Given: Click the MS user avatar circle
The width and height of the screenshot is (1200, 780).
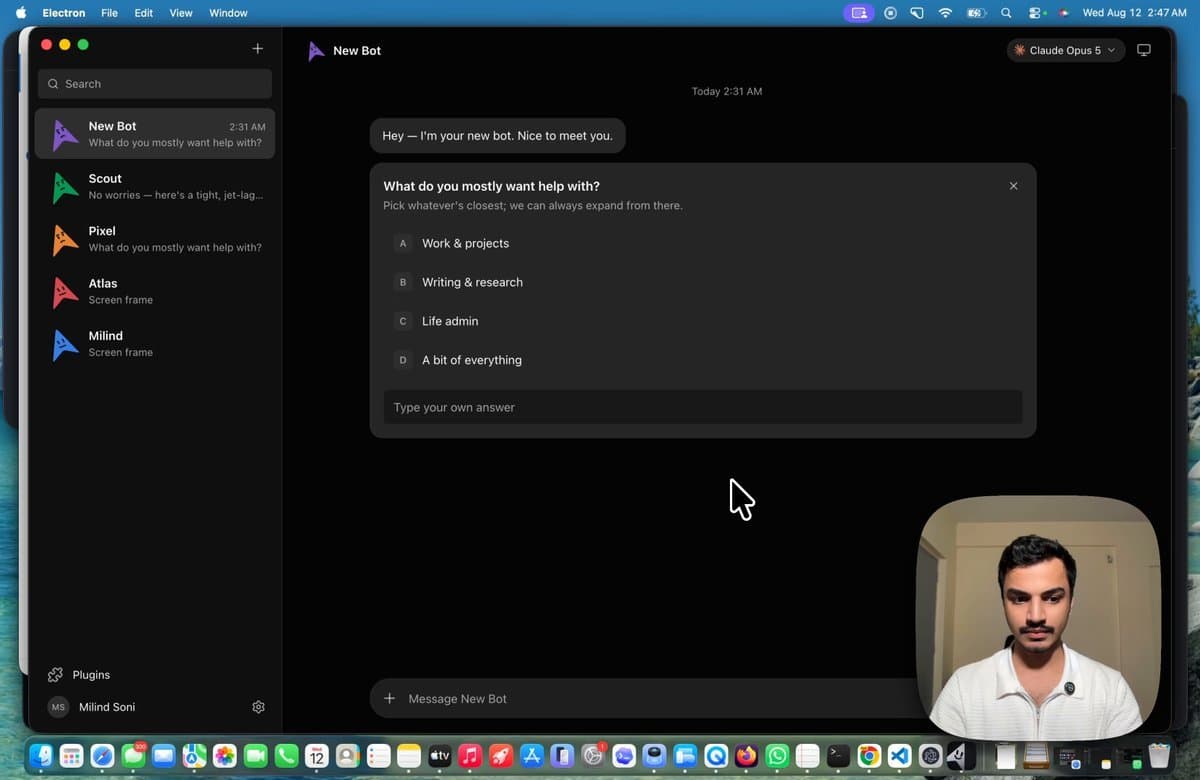Looking at the screenshot, I should tap(58, 707).
